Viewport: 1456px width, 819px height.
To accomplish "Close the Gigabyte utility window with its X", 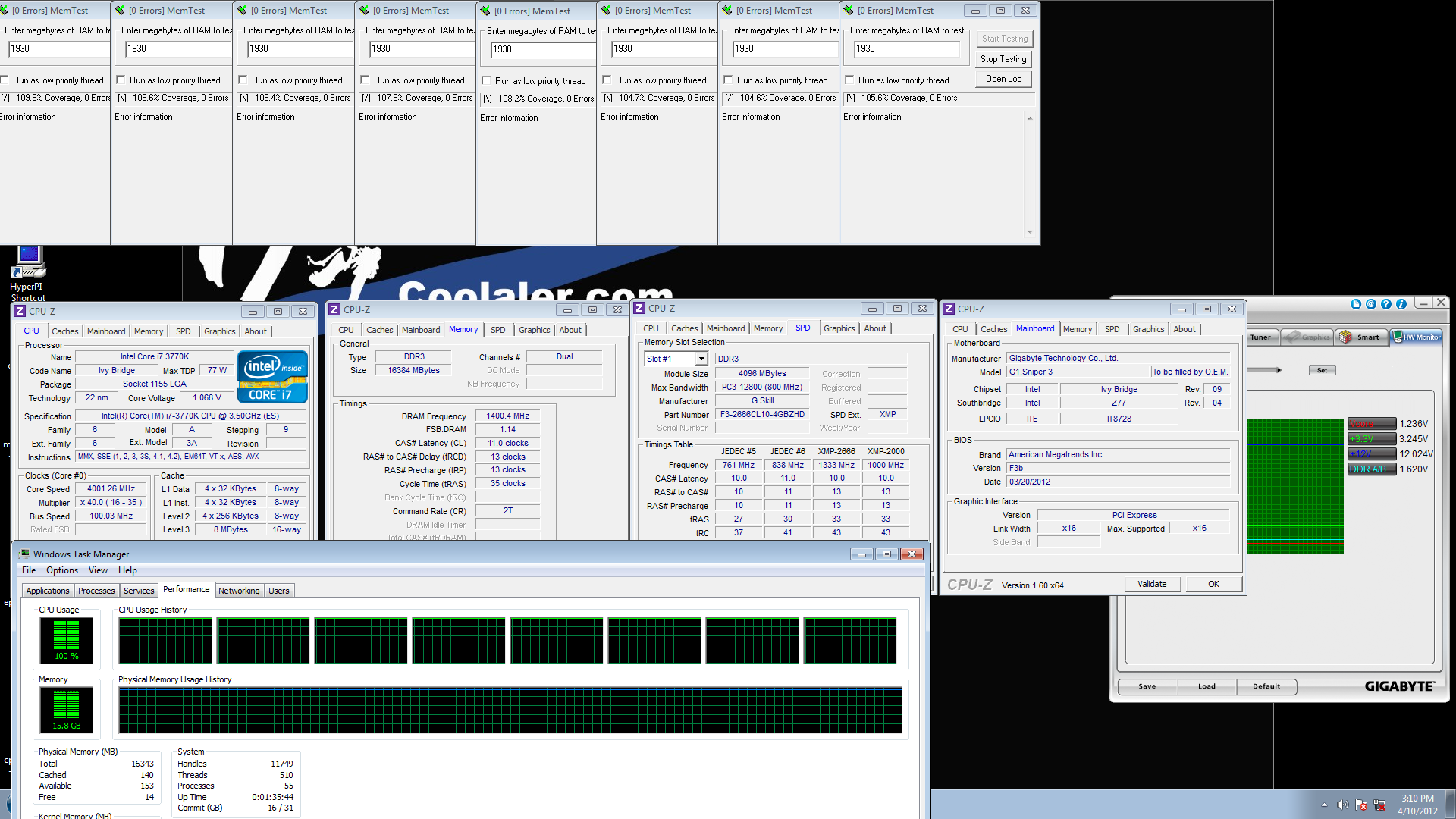I will [1441, 303].
